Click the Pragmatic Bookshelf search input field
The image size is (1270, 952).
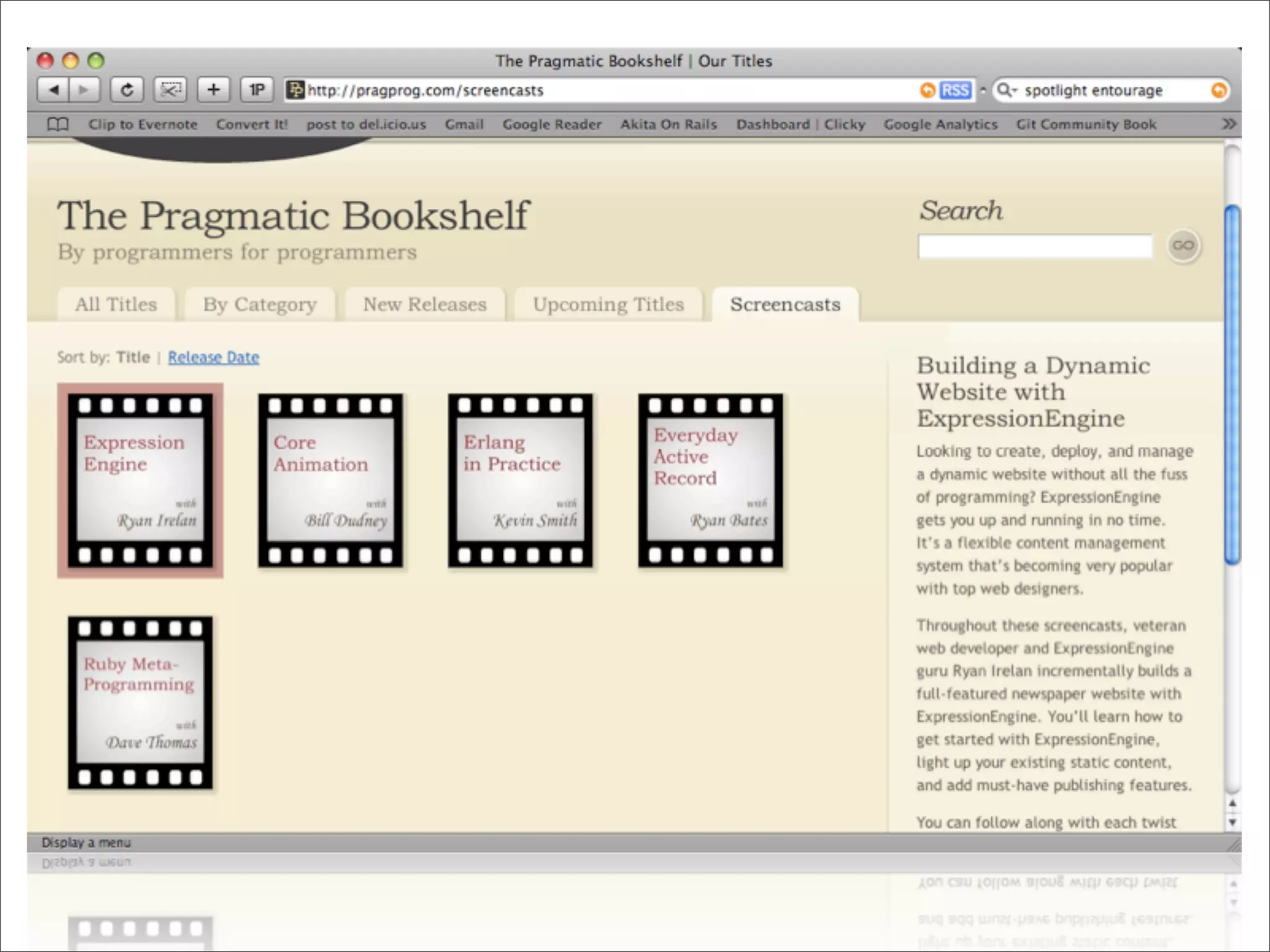point(1034,247)
